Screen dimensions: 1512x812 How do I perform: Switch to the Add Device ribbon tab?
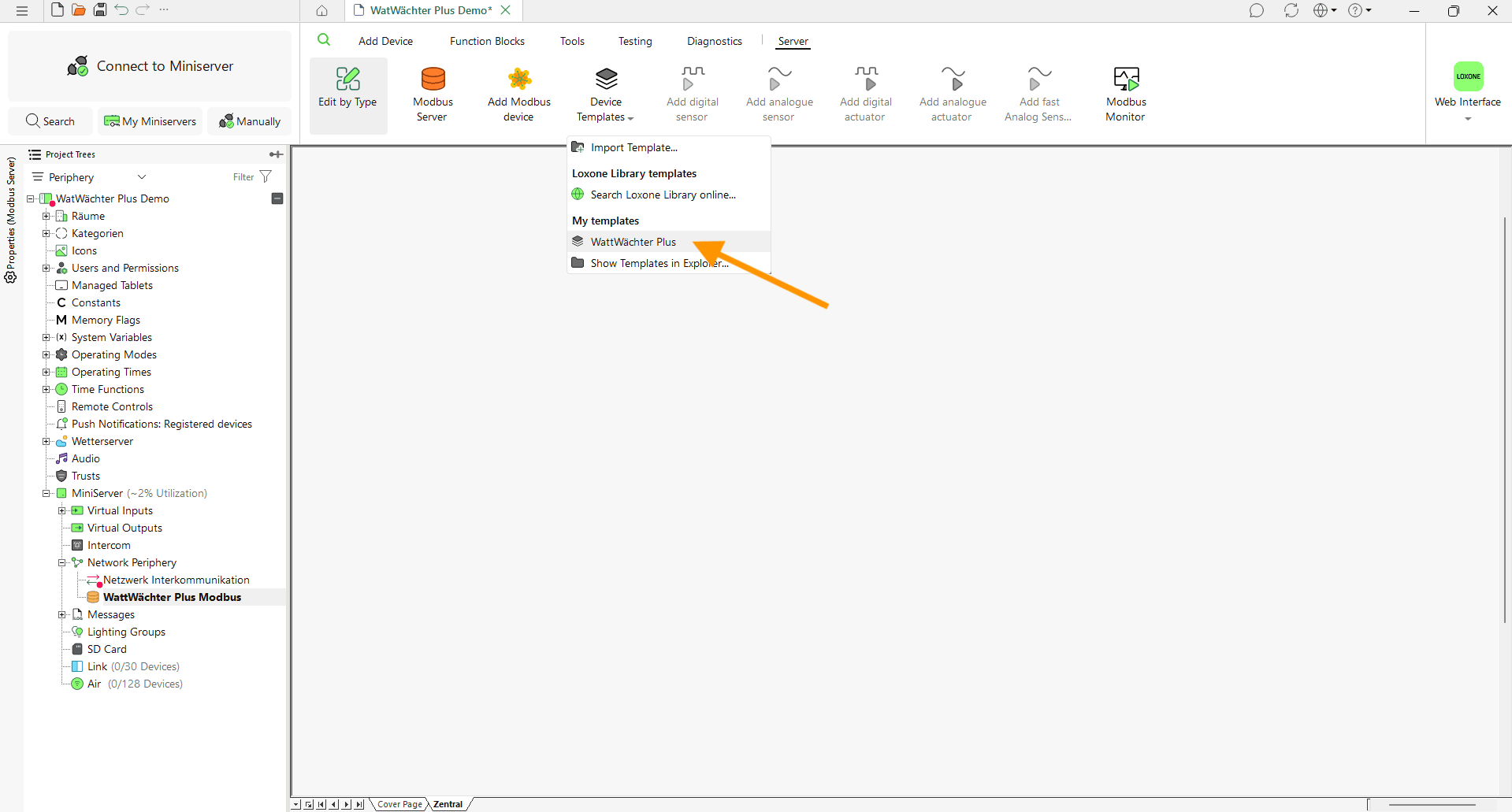point(385,41)
